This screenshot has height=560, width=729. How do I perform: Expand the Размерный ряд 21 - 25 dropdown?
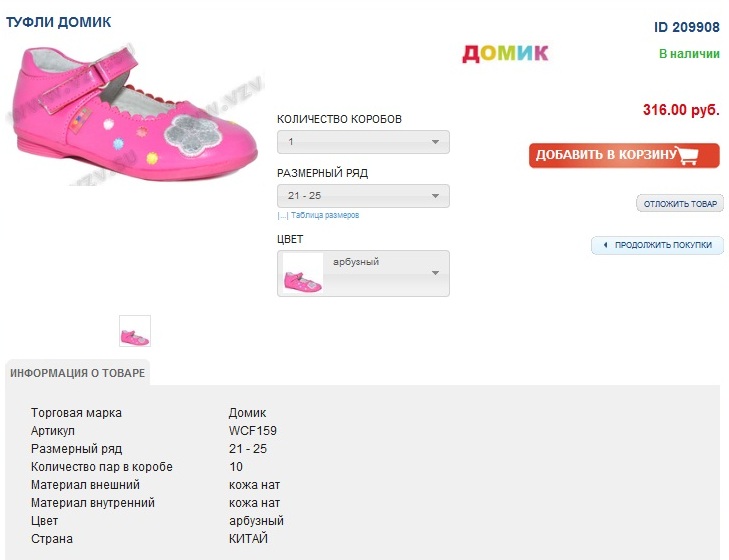(363, 196)
